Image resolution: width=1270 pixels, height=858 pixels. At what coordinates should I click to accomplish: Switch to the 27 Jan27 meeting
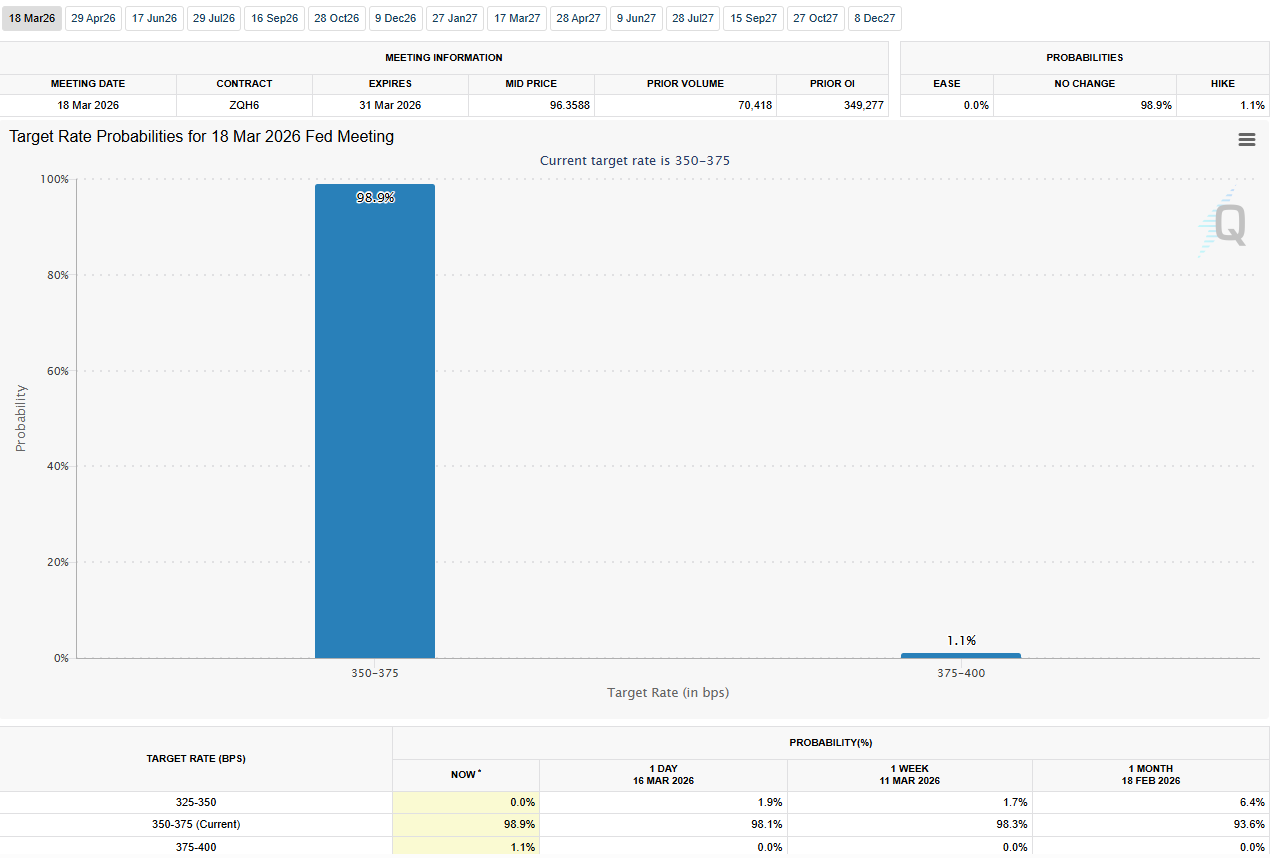point(455,18)
